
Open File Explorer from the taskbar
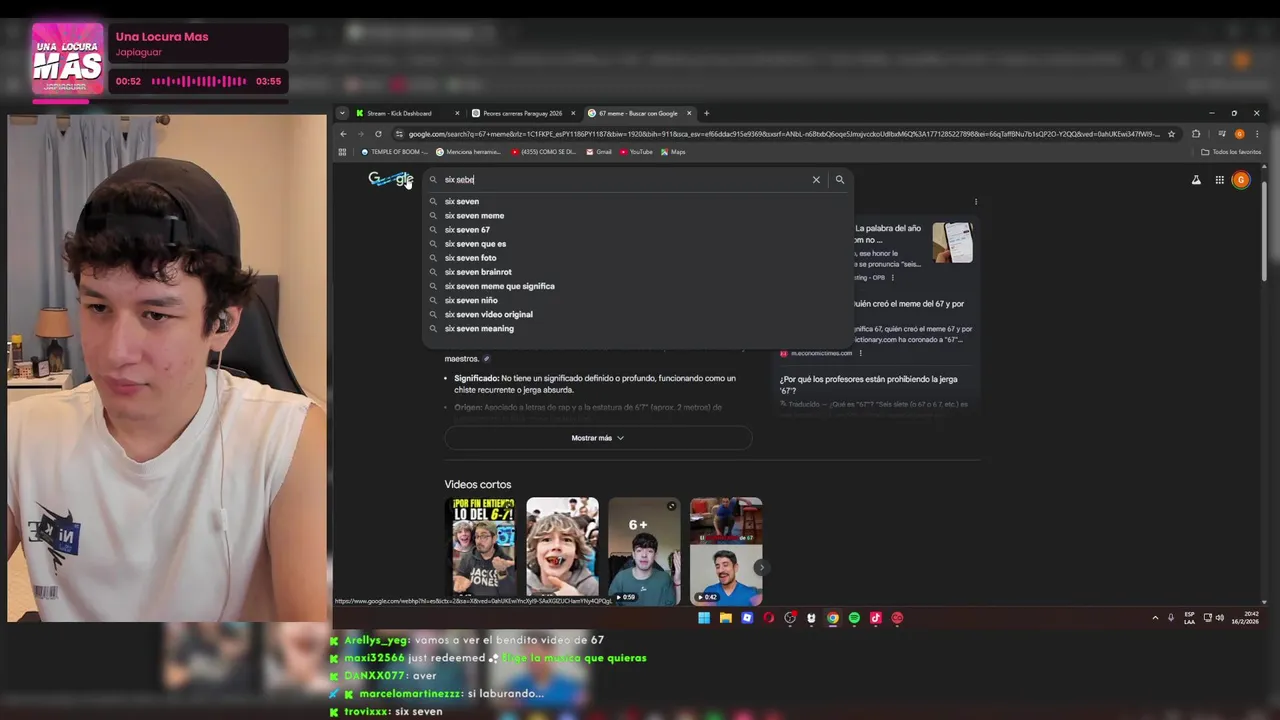click(x=726, y=618)
